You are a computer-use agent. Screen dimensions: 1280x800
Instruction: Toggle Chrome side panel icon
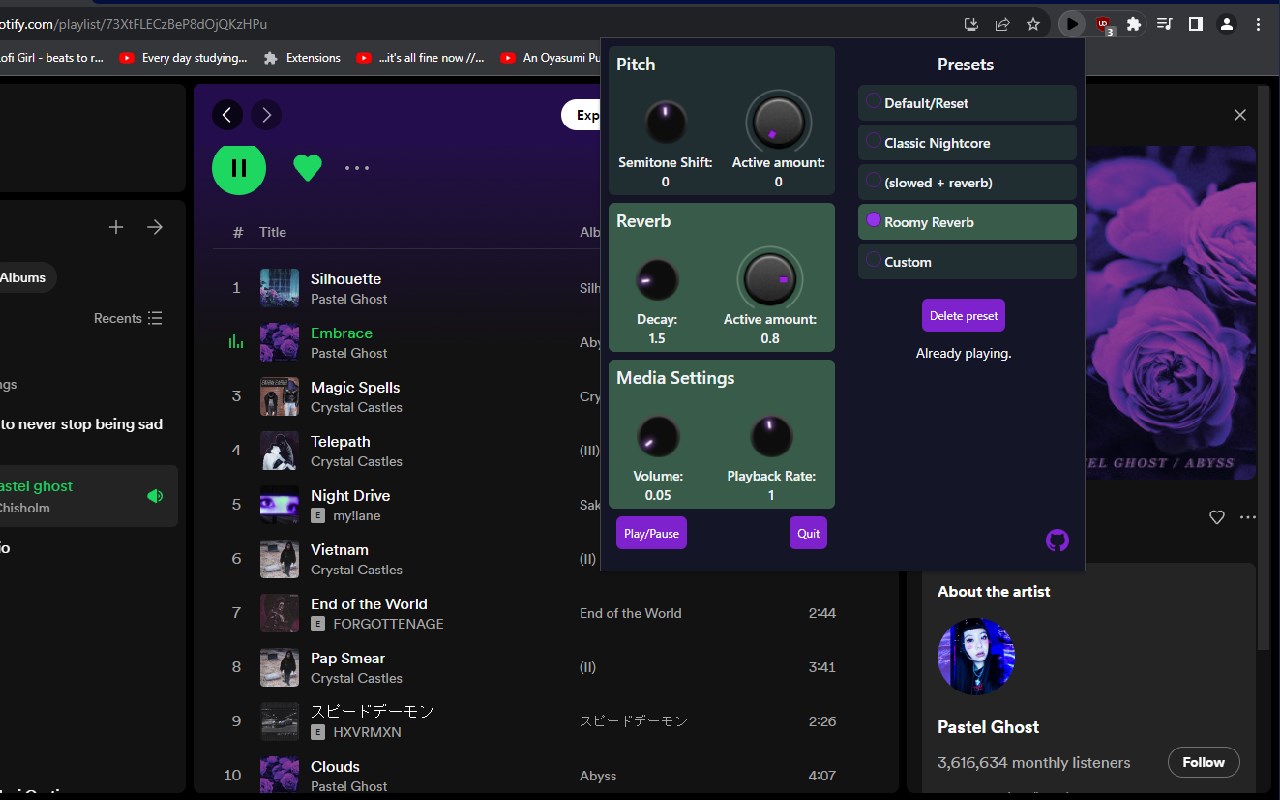[x=1196, y=24]
